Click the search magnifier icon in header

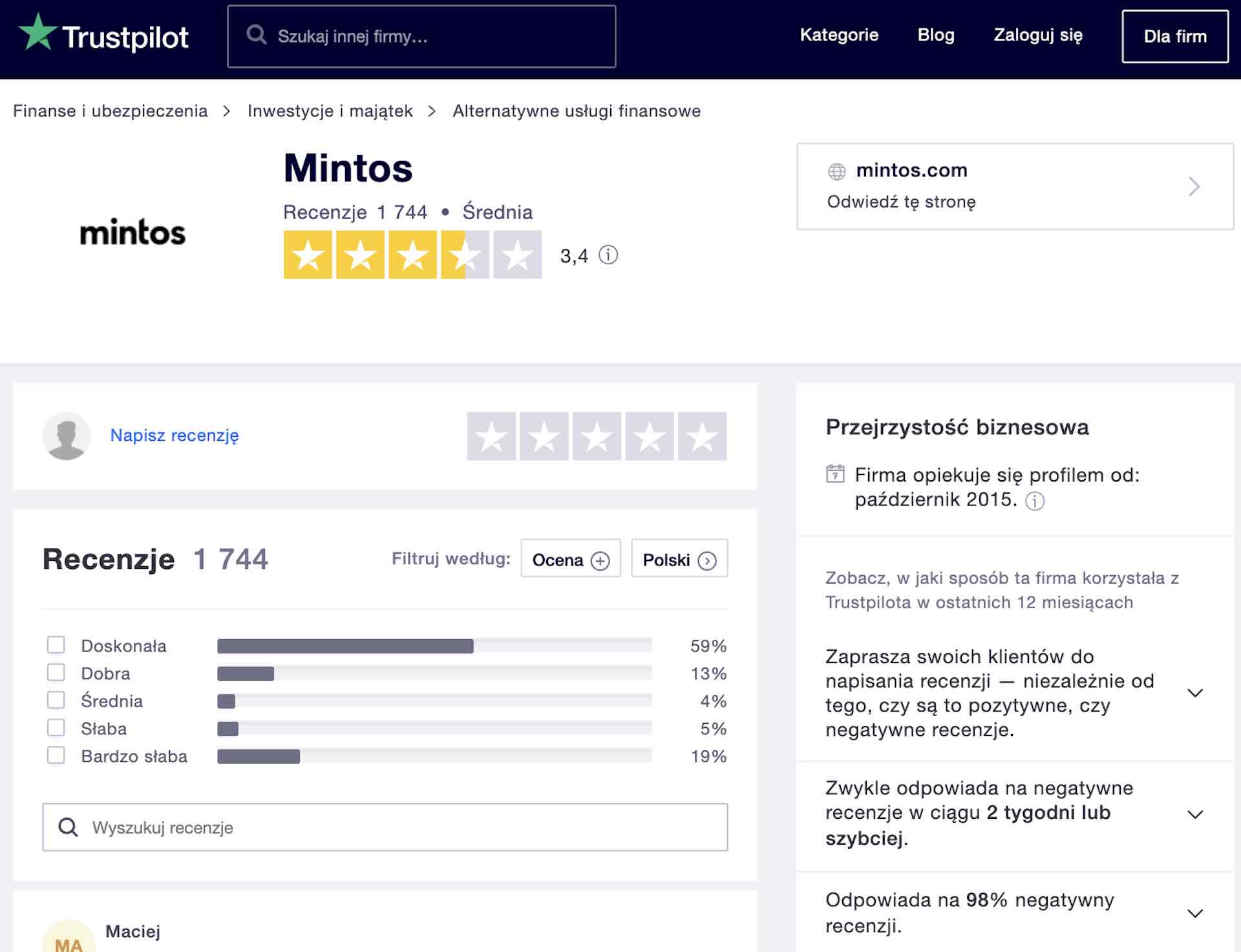257,35
